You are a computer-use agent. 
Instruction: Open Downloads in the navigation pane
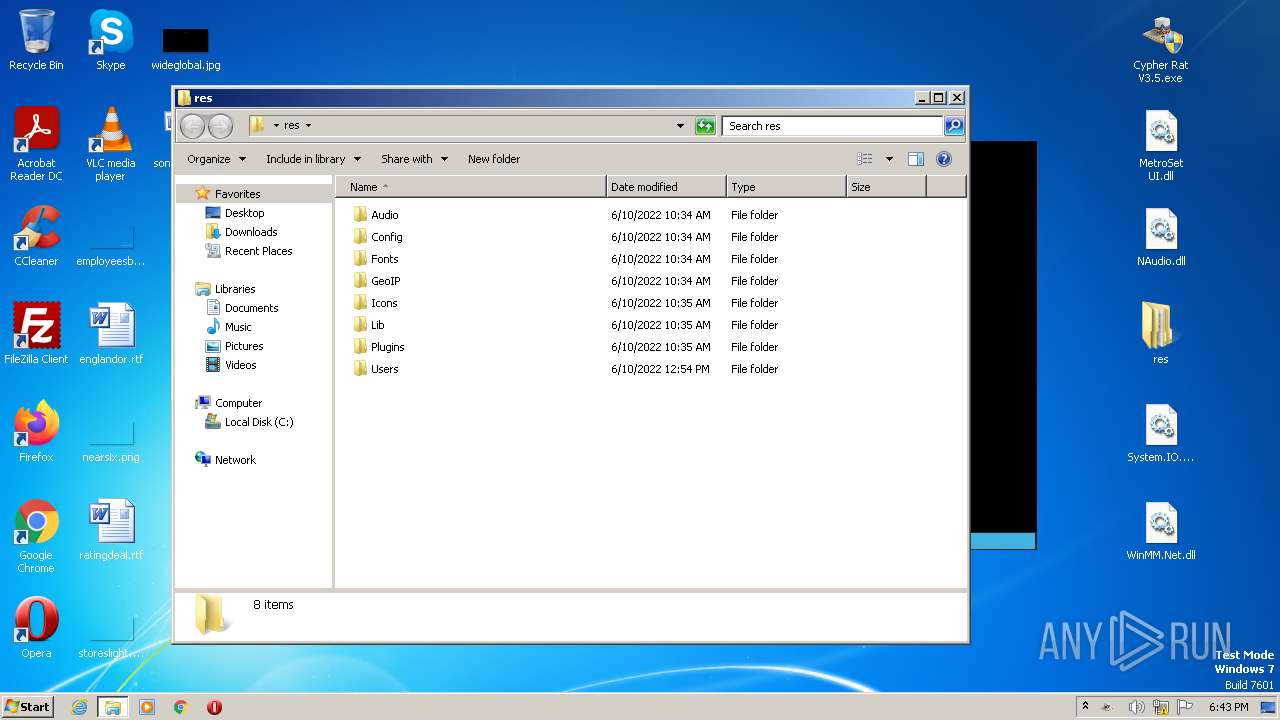coord(251,232)
